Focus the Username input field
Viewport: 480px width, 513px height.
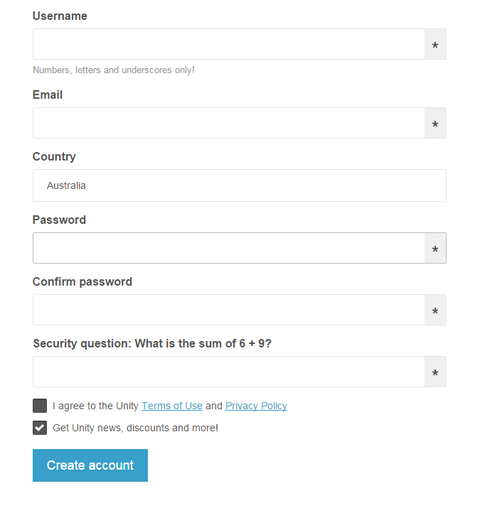point(229,44)
